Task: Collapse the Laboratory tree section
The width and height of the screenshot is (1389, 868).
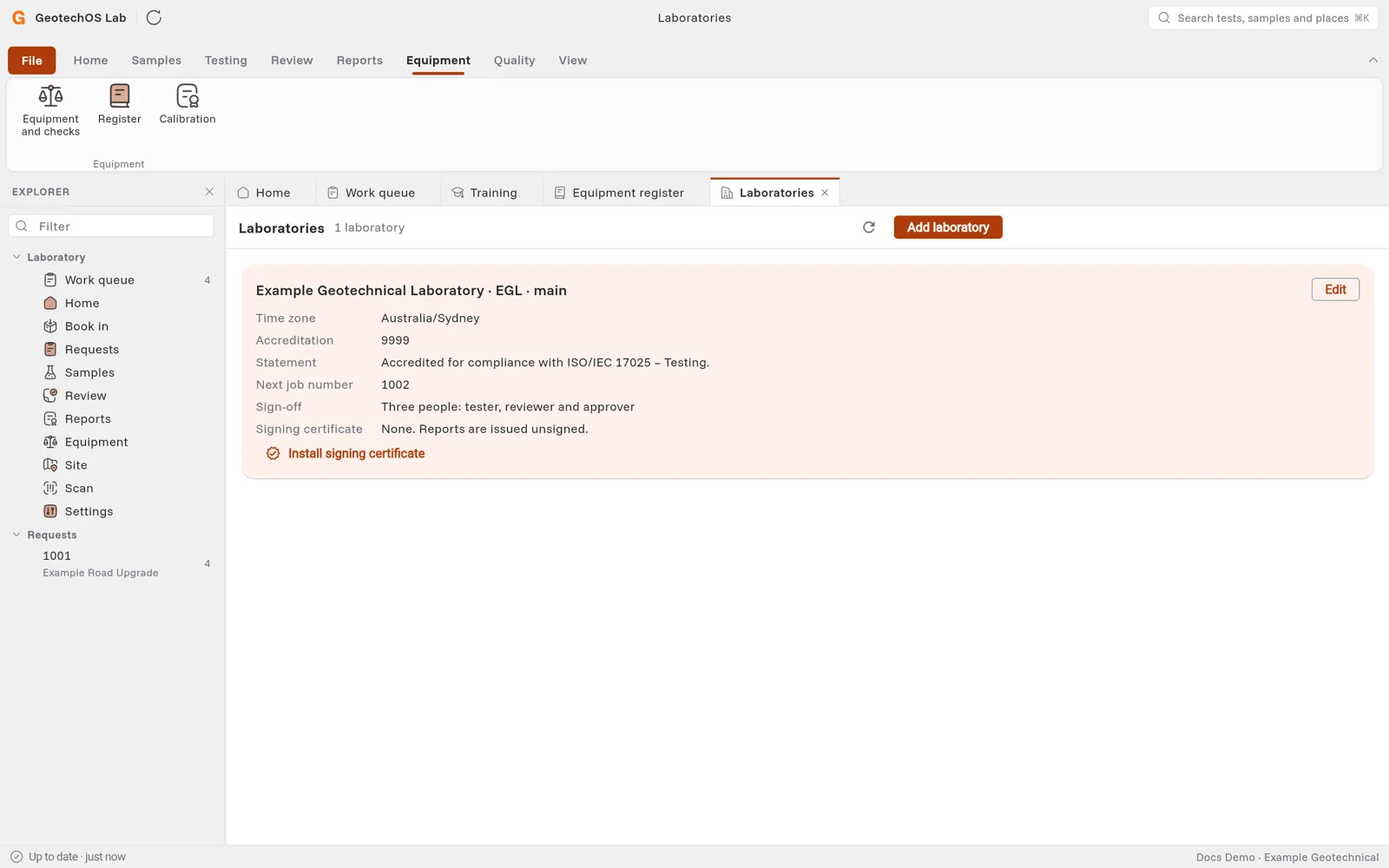Action: pos(16,257)
